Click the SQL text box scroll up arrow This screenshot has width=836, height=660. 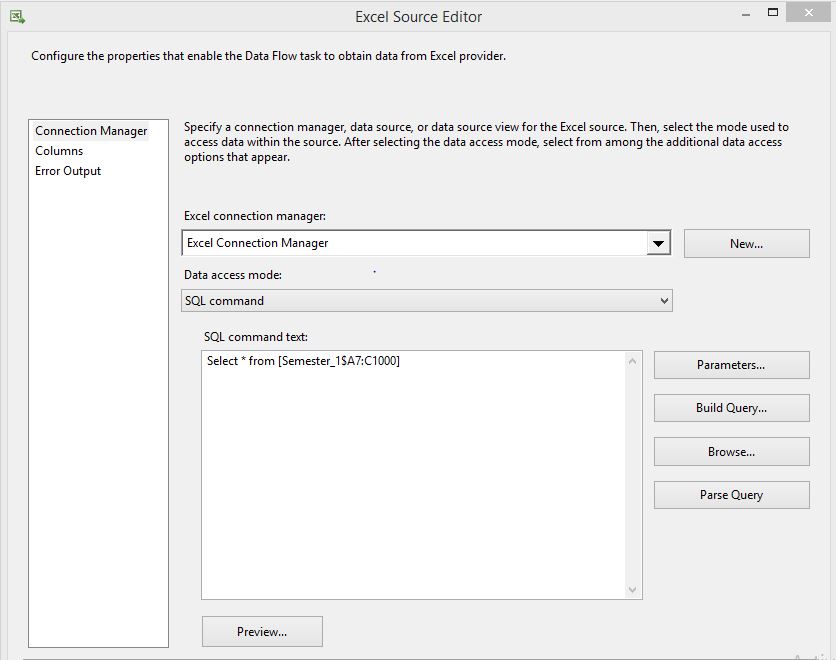[632, 361]
